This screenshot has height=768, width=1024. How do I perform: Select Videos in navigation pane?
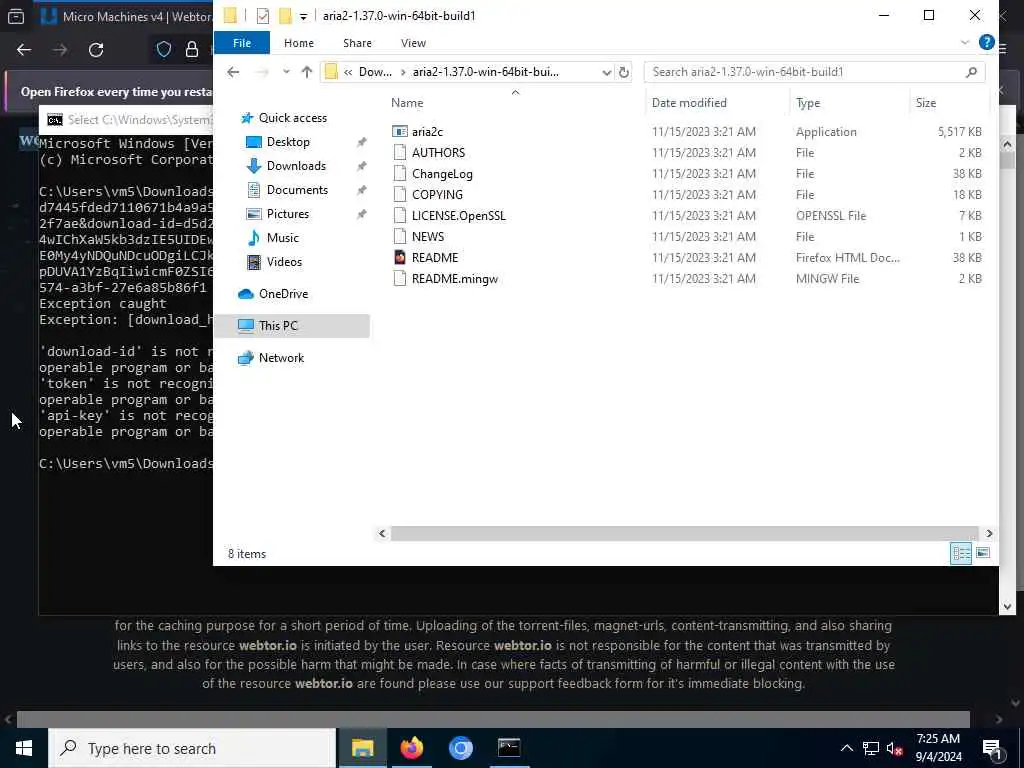[x=284, y=262]
